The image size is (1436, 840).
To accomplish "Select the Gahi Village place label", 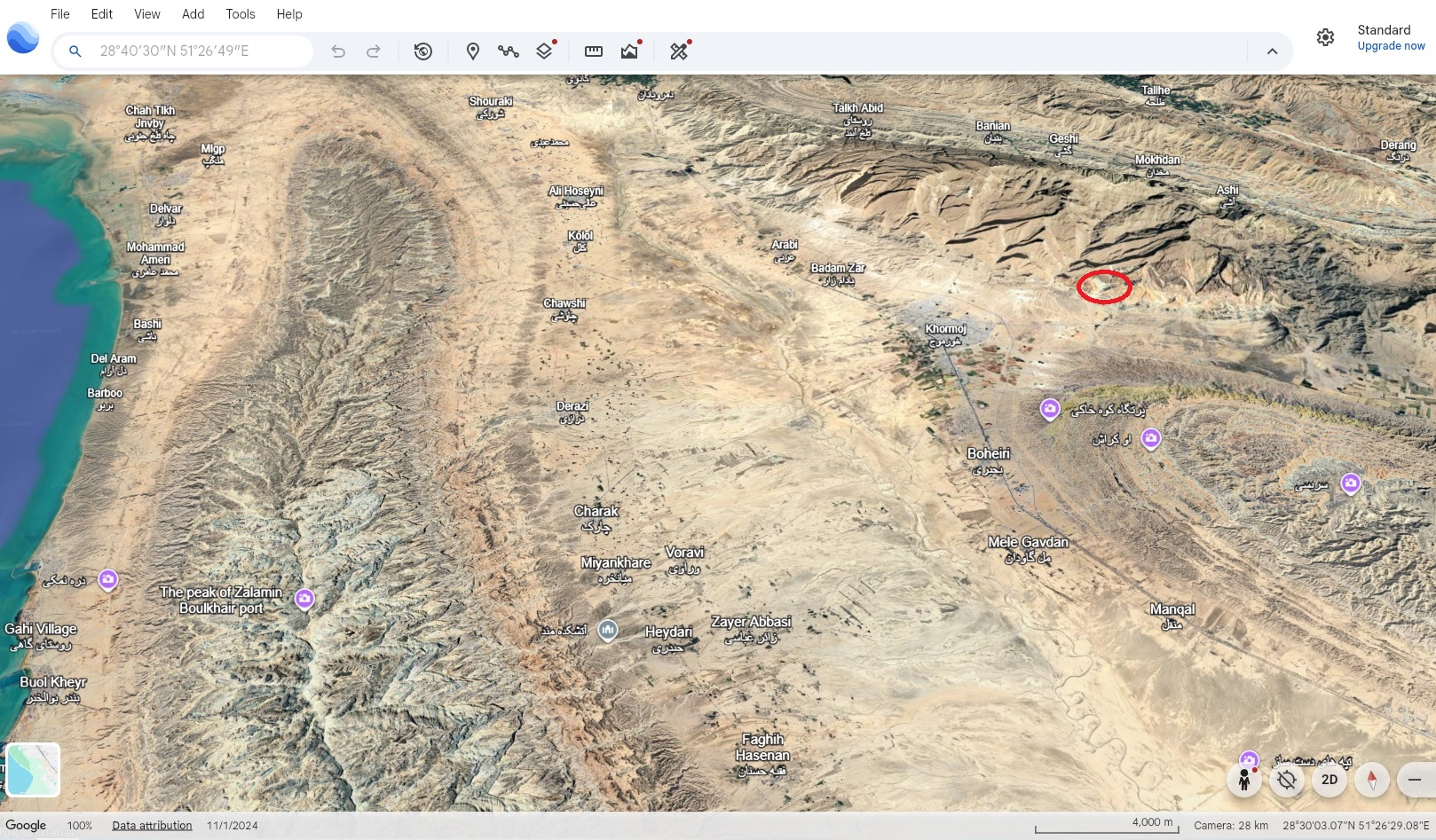I will [x=41, y=636].
